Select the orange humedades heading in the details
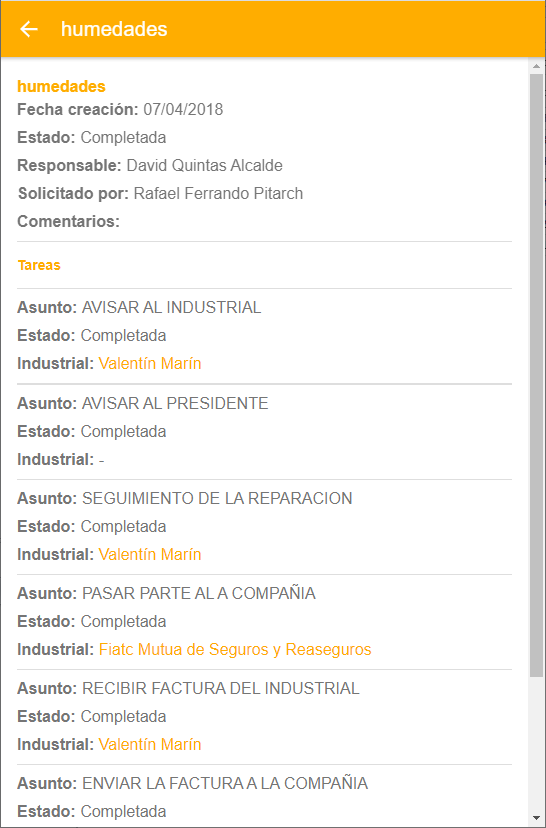Screen dimensions: 546x828 61,86
